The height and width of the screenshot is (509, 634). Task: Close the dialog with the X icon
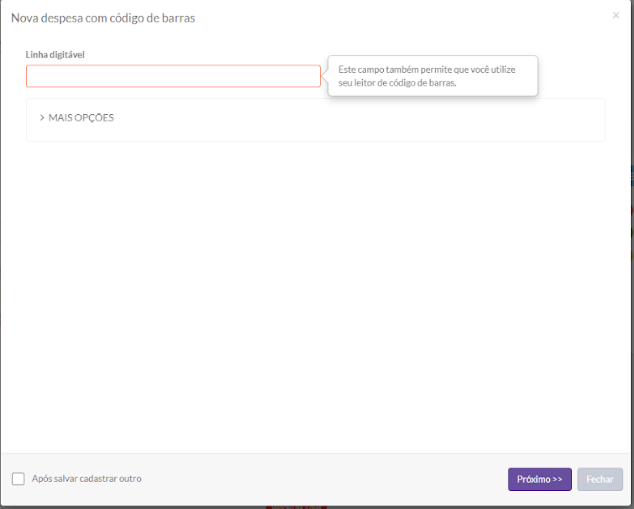tap(615, 15)
